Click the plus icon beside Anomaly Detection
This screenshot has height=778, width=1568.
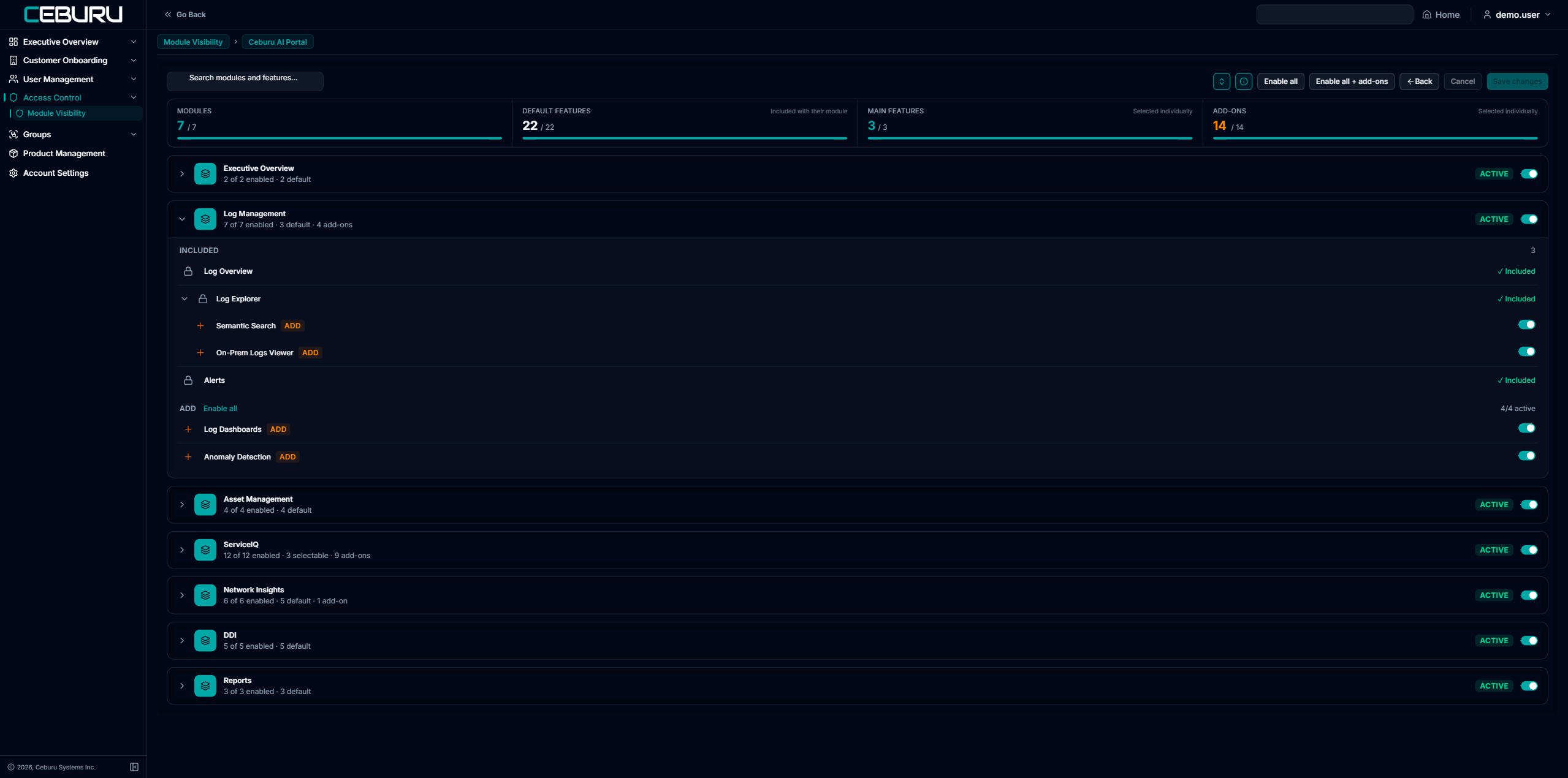pos(188,457)
